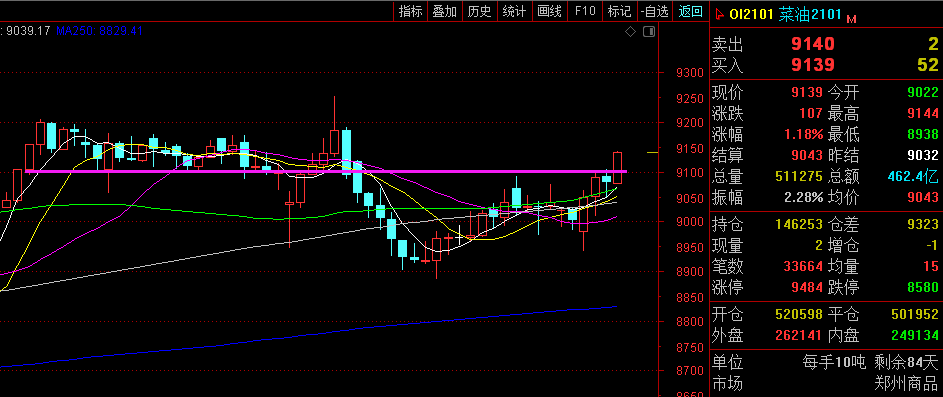Select the 历史 history toolbar item
This screenshot has height=397, width=943.
coord(479,11)
